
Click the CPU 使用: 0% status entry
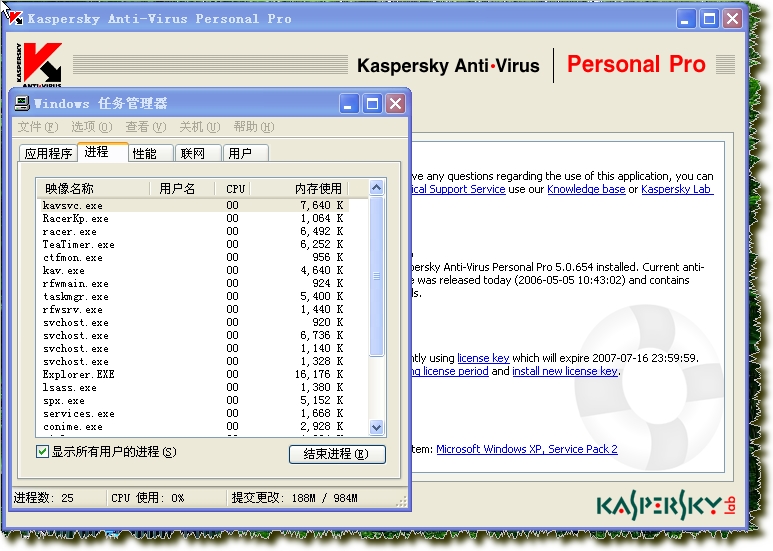coord(166,498)
